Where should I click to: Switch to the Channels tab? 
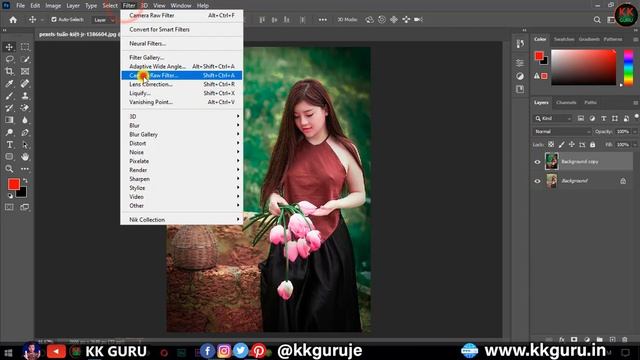(566, 102)
